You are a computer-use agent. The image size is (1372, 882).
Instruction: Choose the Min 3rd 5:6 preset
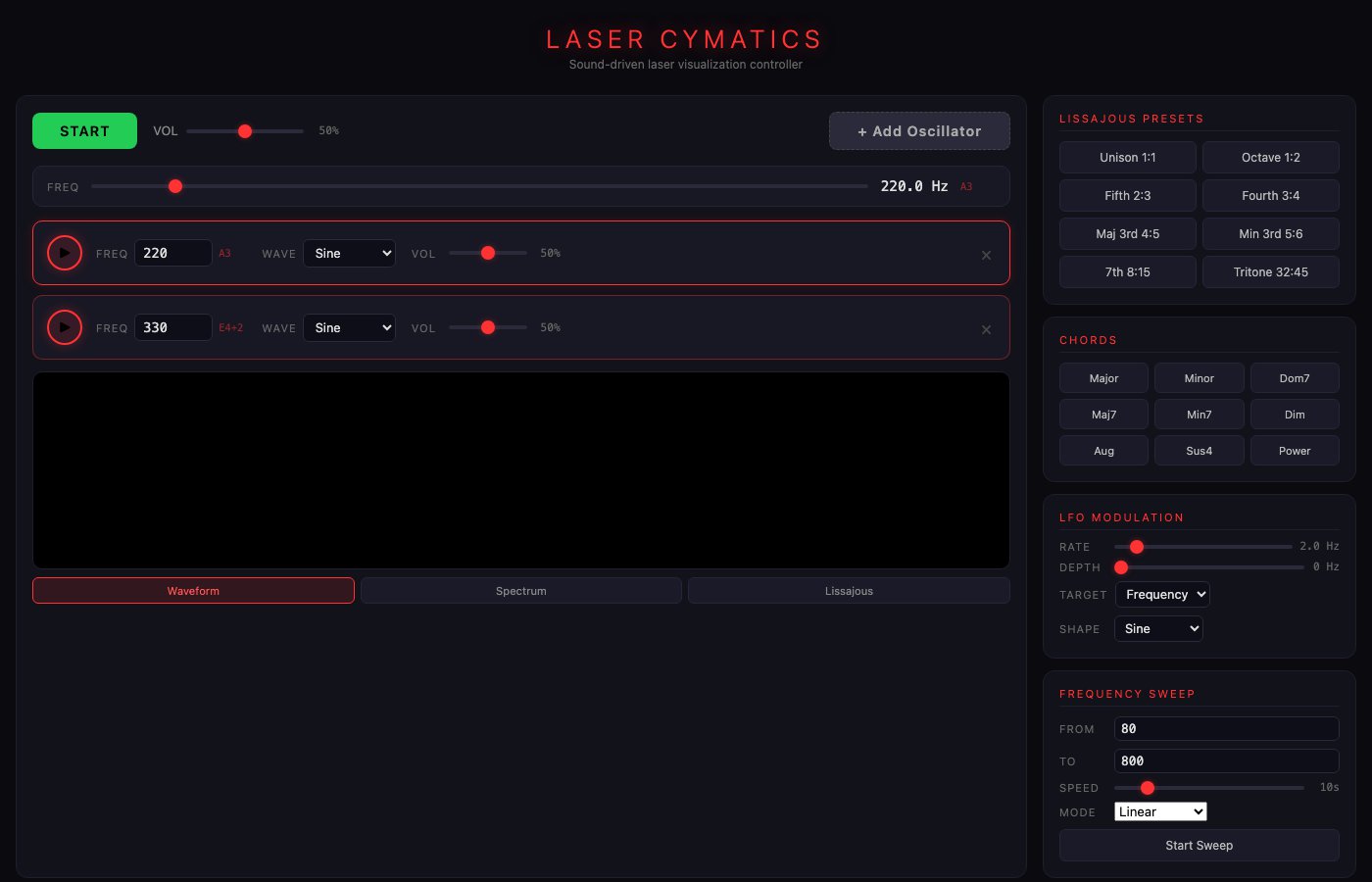click(x=1271, y=233)
